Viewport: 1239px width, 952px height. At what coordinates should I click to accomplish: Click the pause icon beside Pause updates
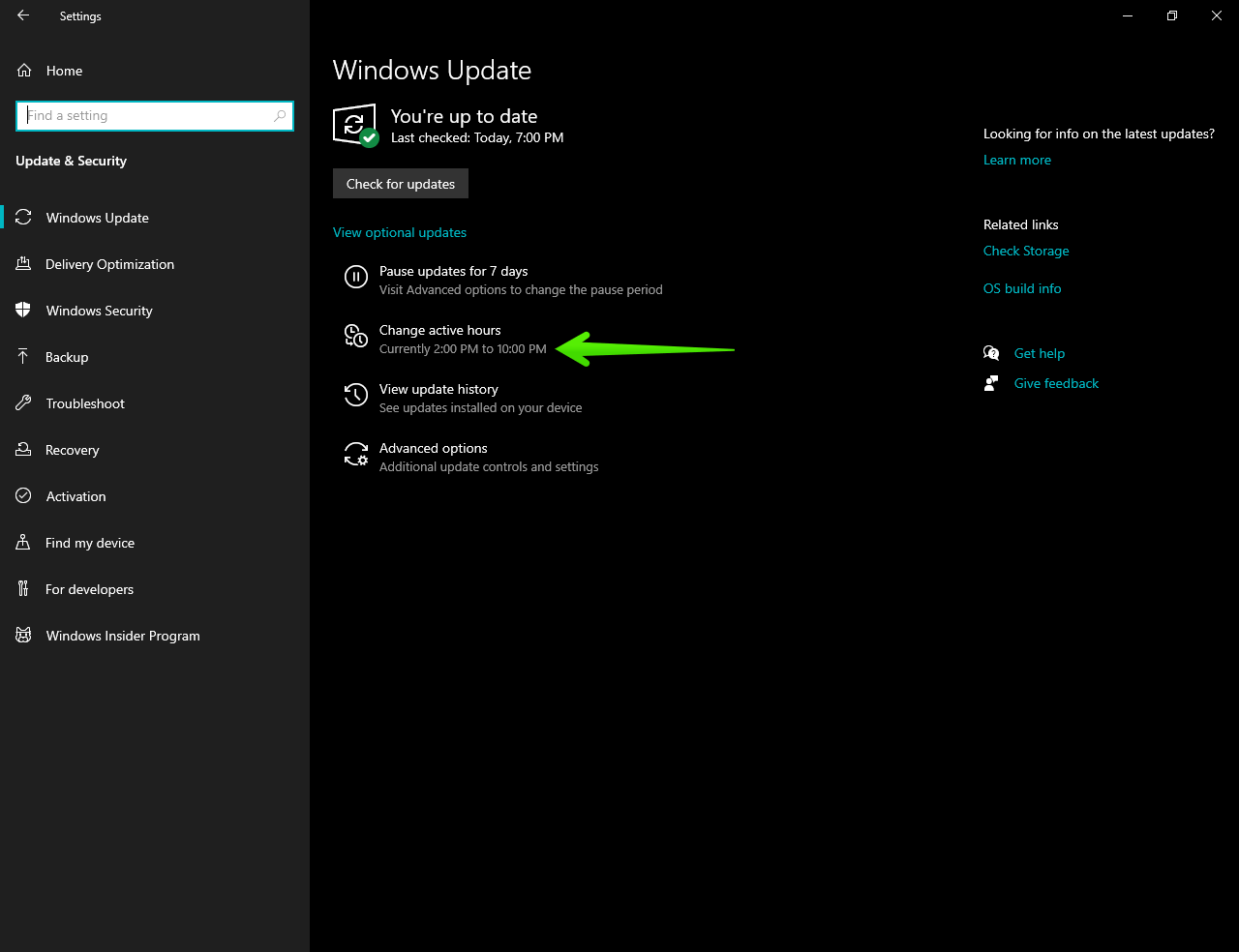click(x=356, y=278)
